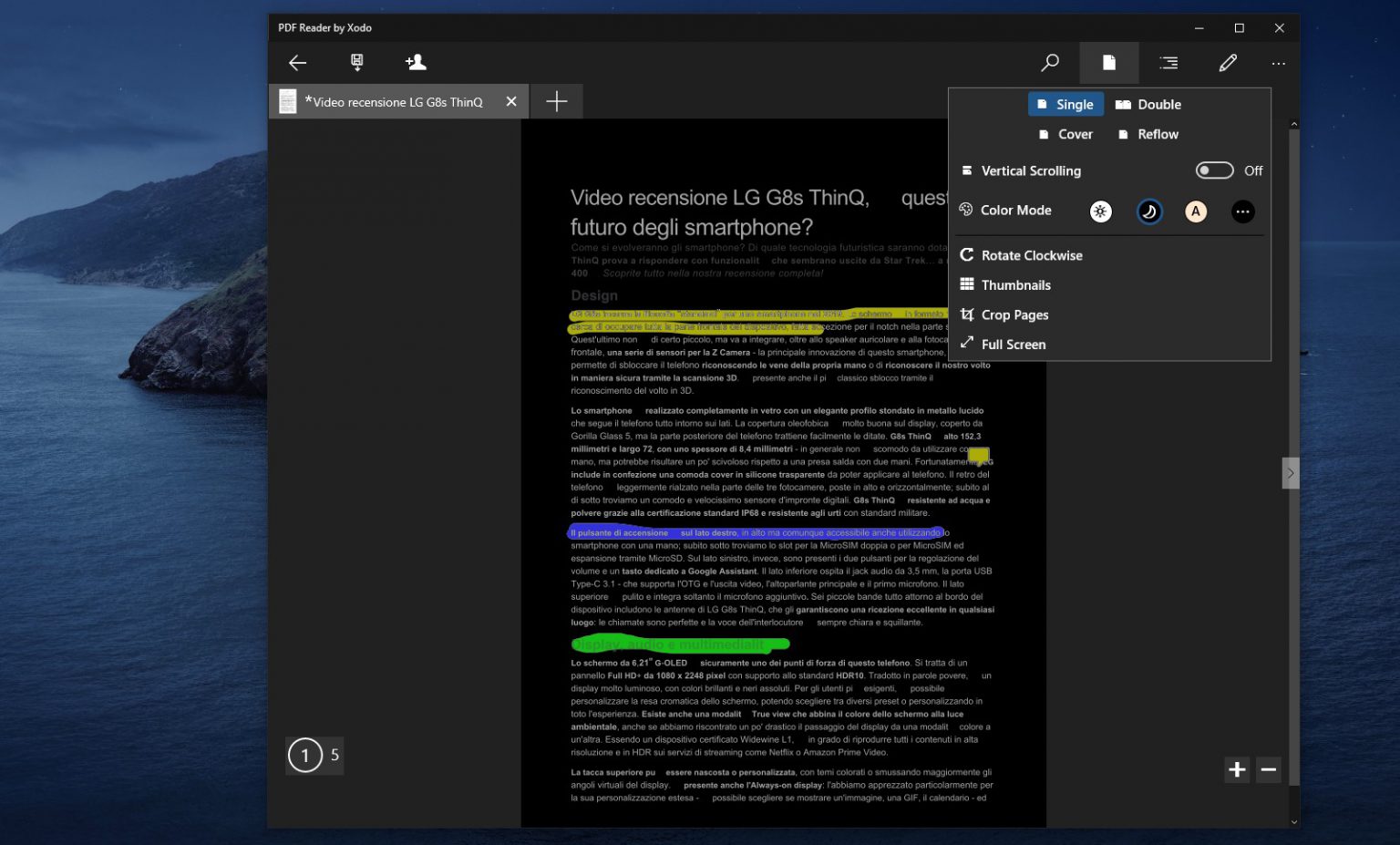Toggle the view mode page icon
This screenshot has height=845, width=1400.
click(x=1109, y=62)
